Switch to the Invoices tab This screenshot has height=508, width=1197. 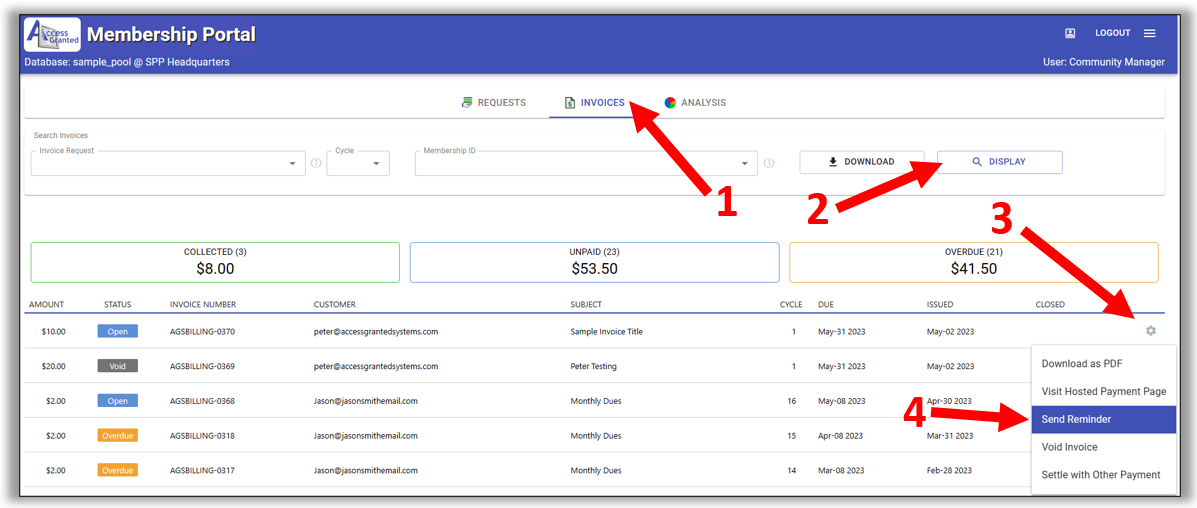tap(594, 103)
